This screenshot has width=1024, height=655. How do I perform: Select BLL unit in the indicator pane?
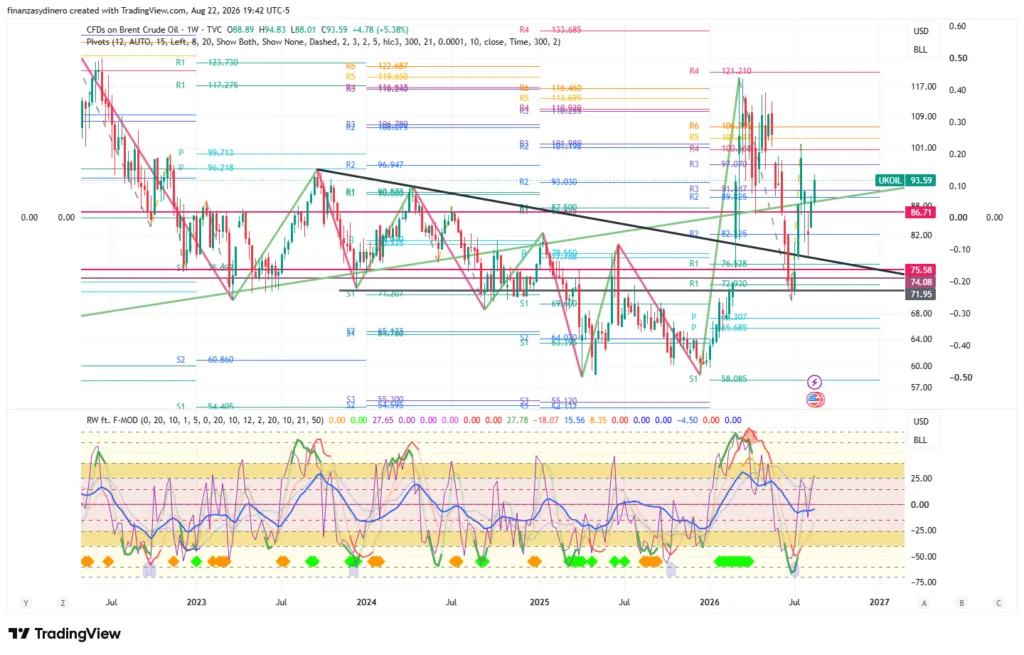pos(920,439)
